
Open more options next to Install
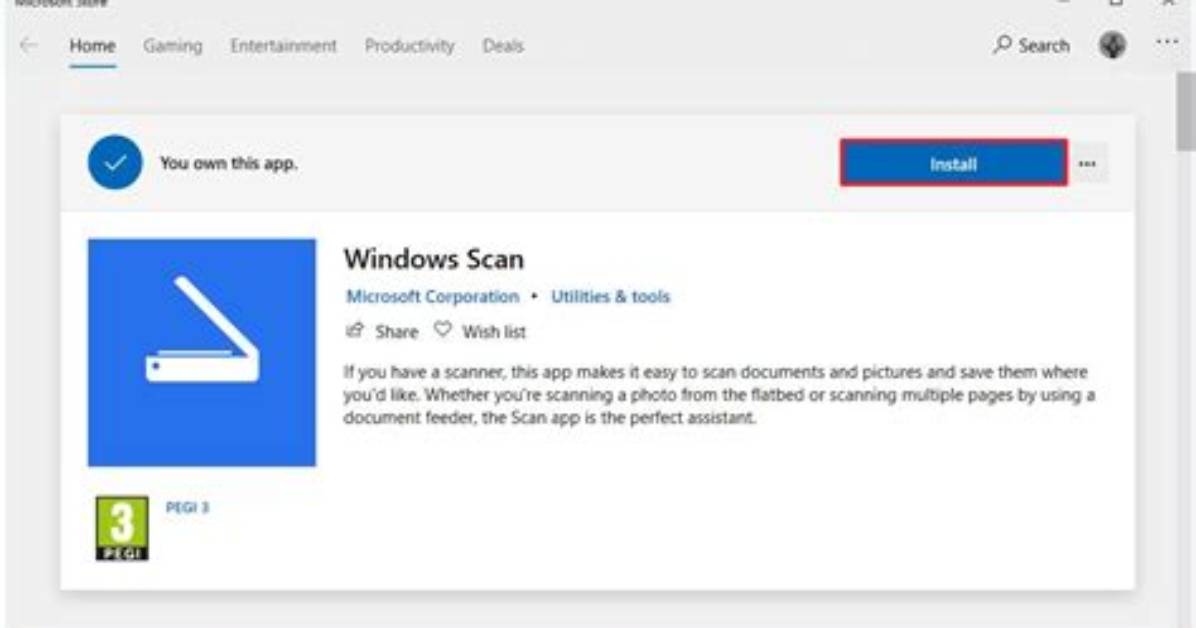[x=1088, y=164]
